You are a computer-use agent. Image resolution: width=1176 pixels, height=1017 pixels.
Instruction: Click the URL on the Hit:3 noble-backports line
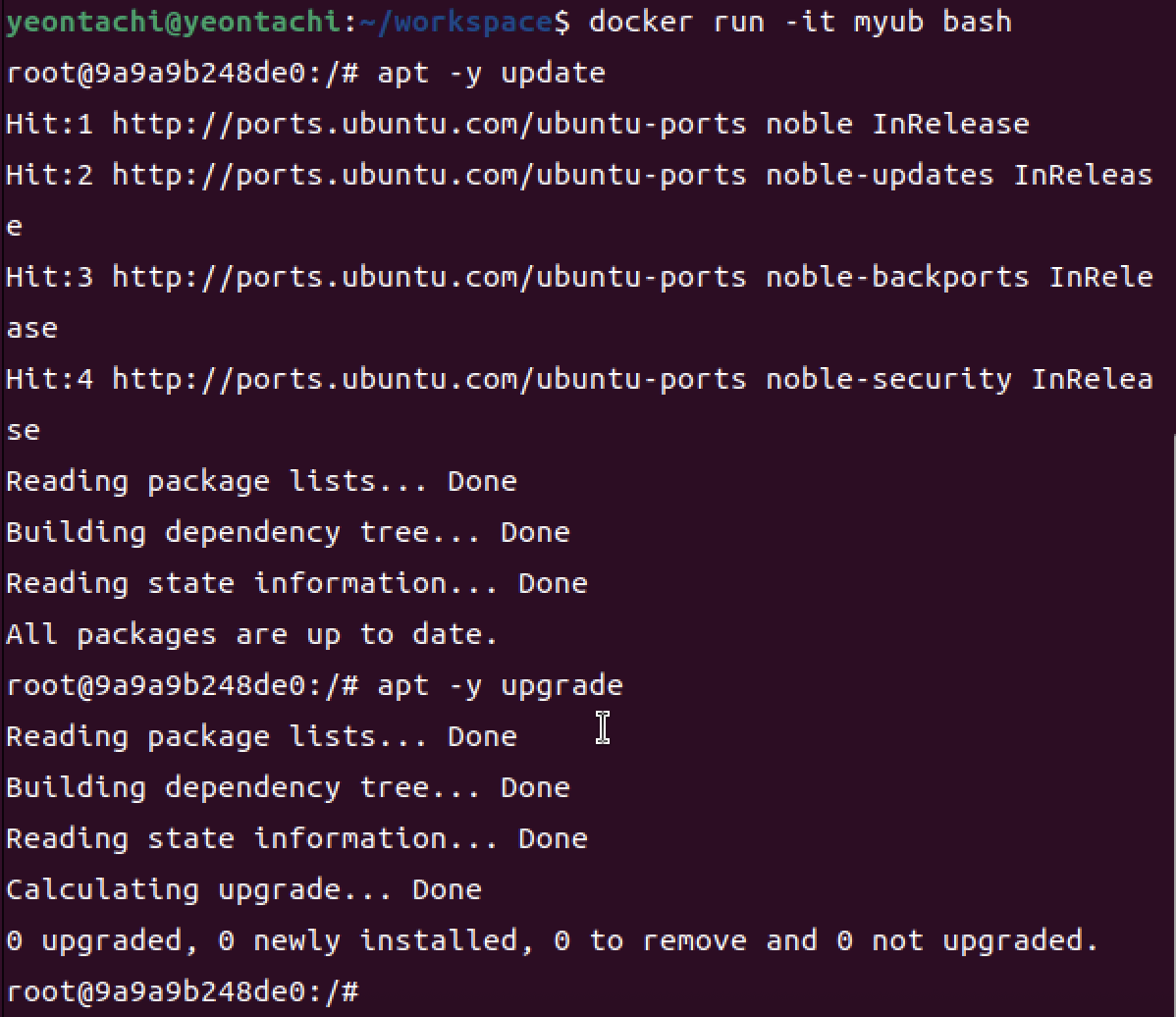tap(430, 278)
